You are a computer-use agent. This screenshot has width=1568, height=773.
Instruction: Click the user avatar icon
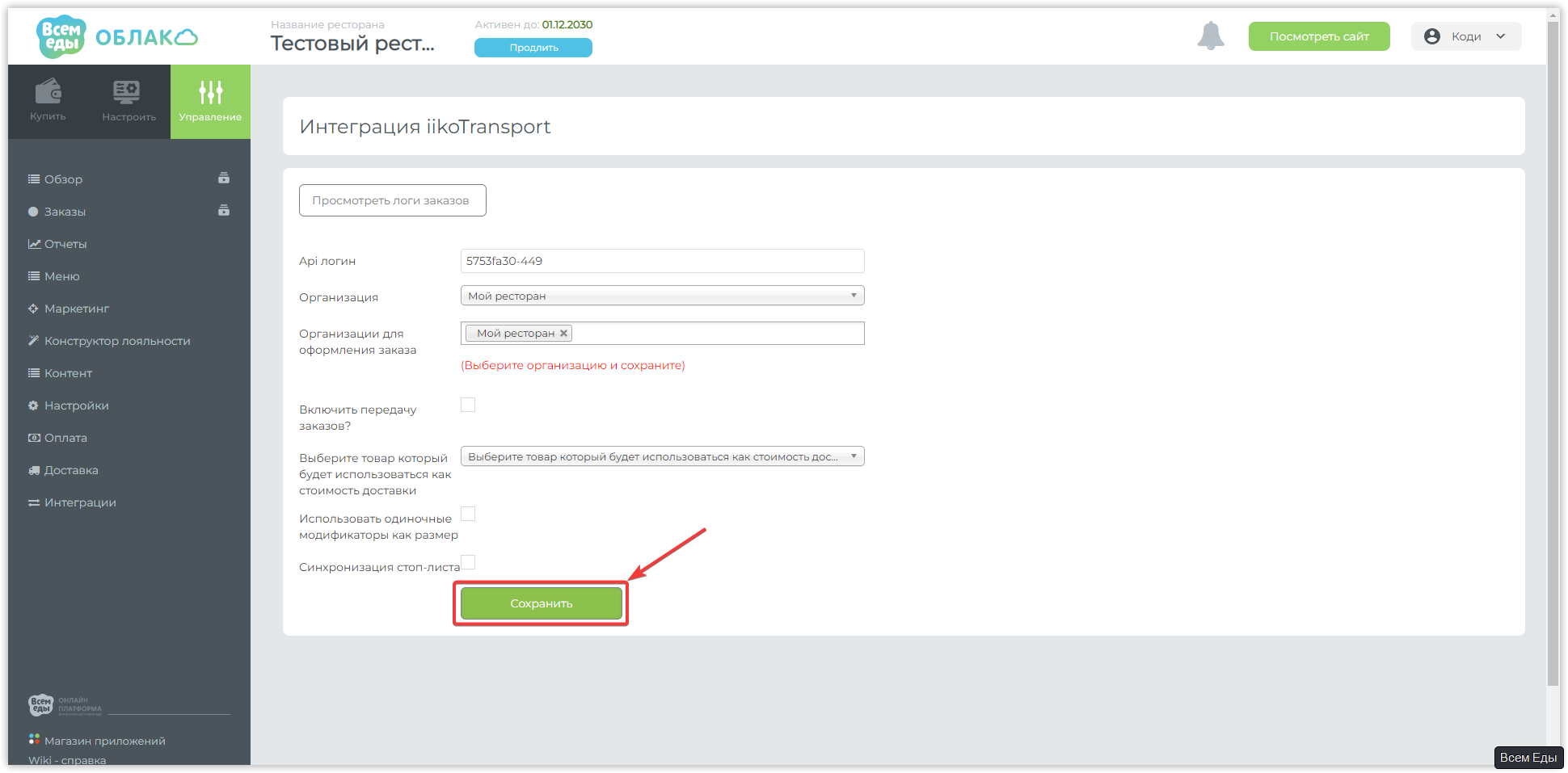(1432, 36)
